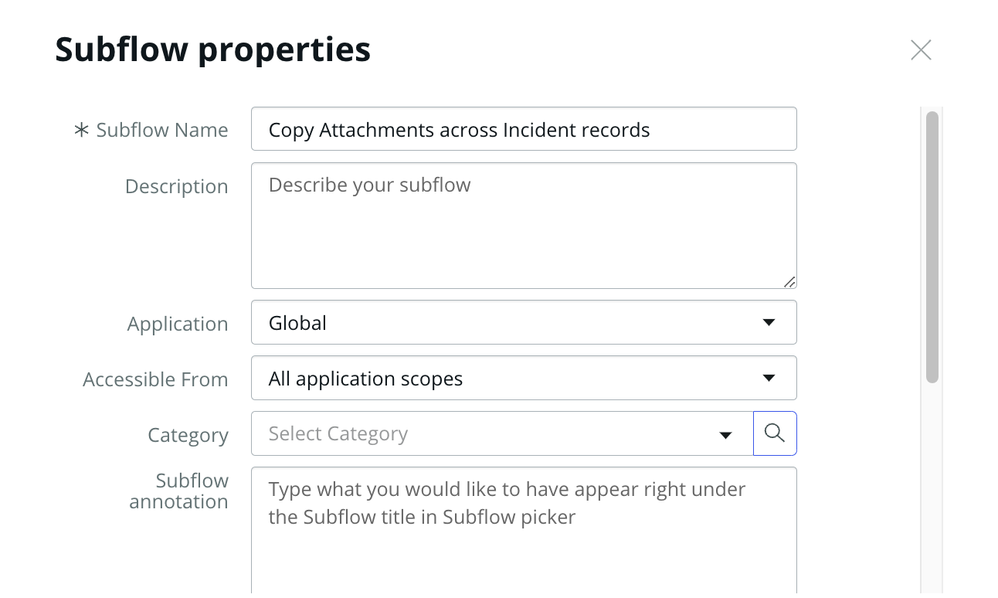Click the Subflow annotation label
This screenshot has height=598, width=998.
click(x=179, y=491)
